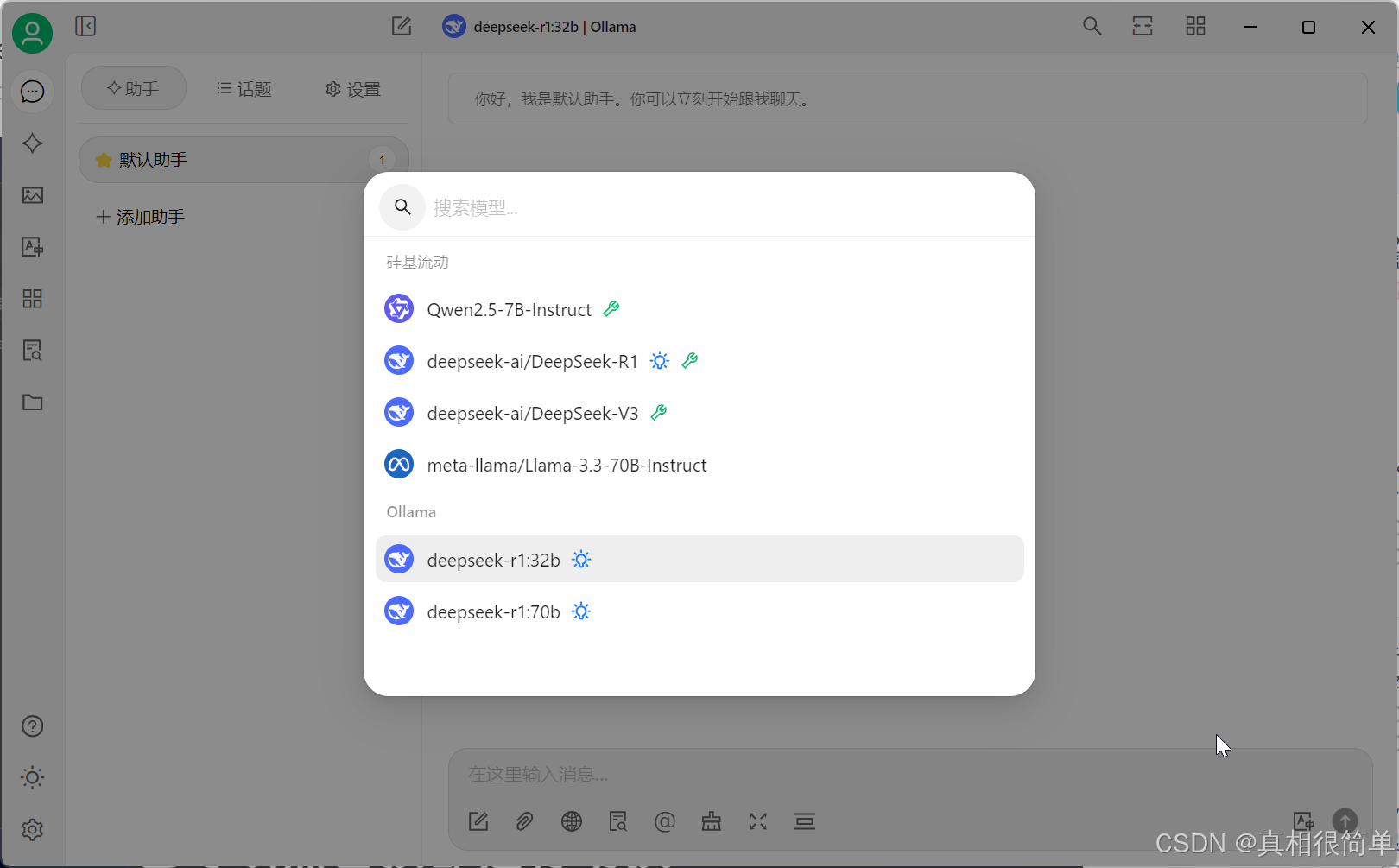Open the image painting sidebar icon
The image size is (1399, 868).
coord(33,195)
